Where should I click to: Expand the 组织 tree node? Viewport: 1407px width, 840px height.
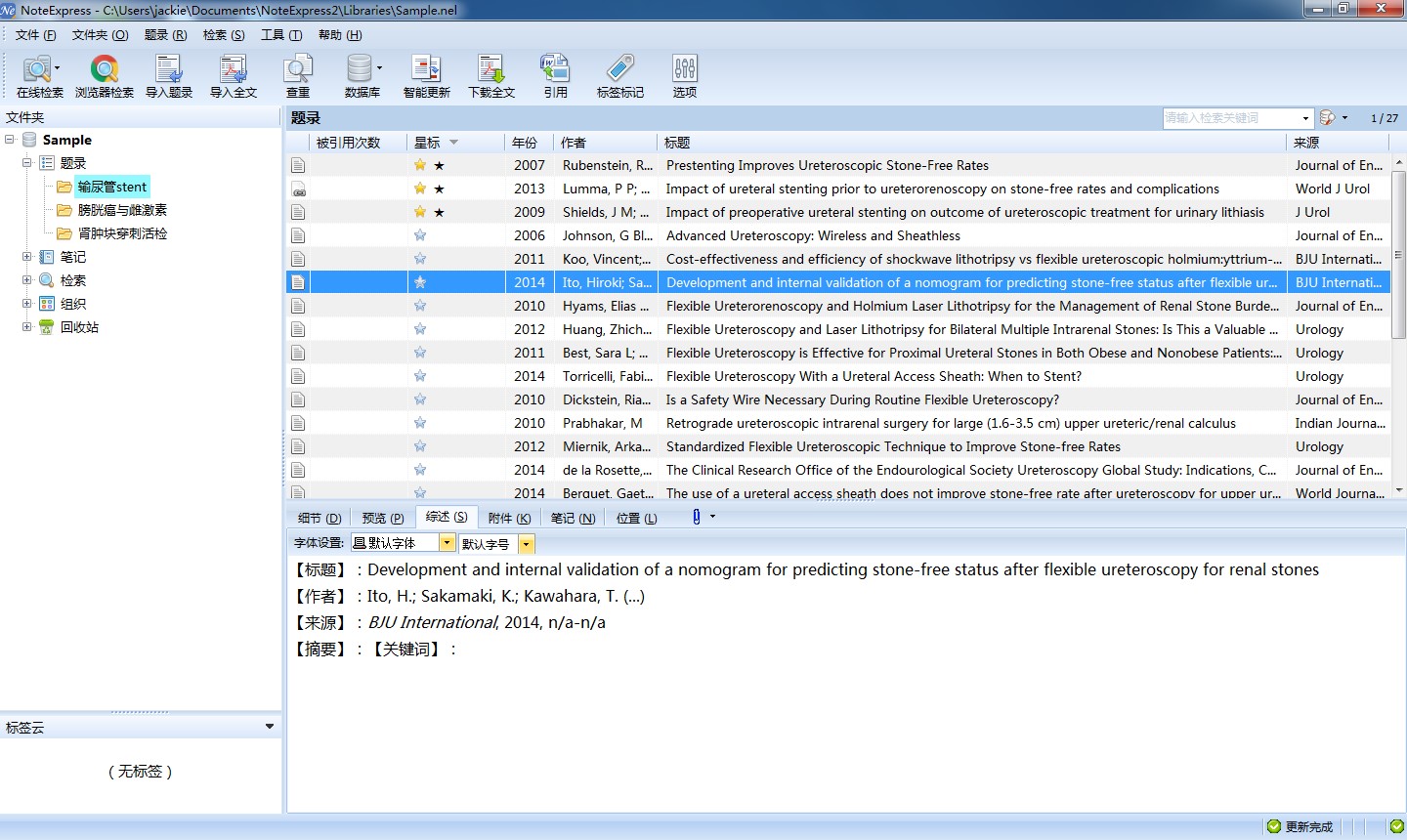tap(27, 304)
